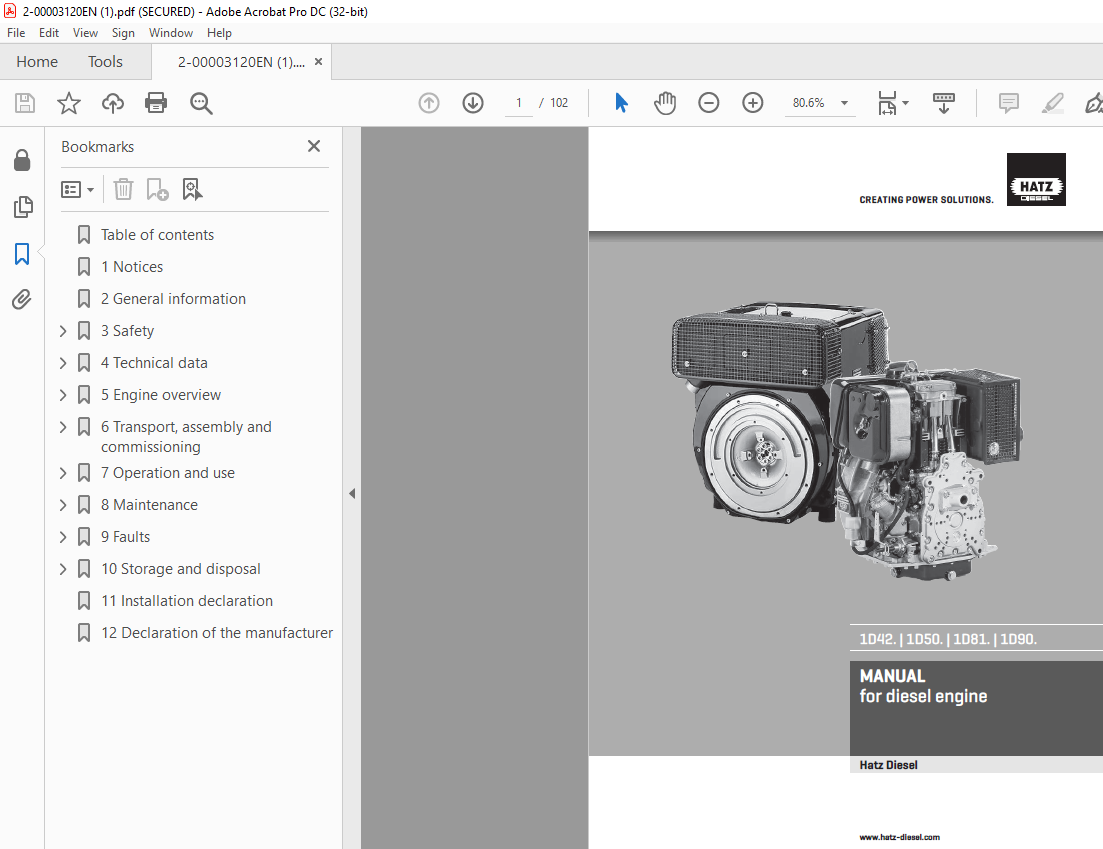Close the Bookmarks panel
Viewport: 1103px width, 849px height.
pyautogui.click(x=314, y=146)
